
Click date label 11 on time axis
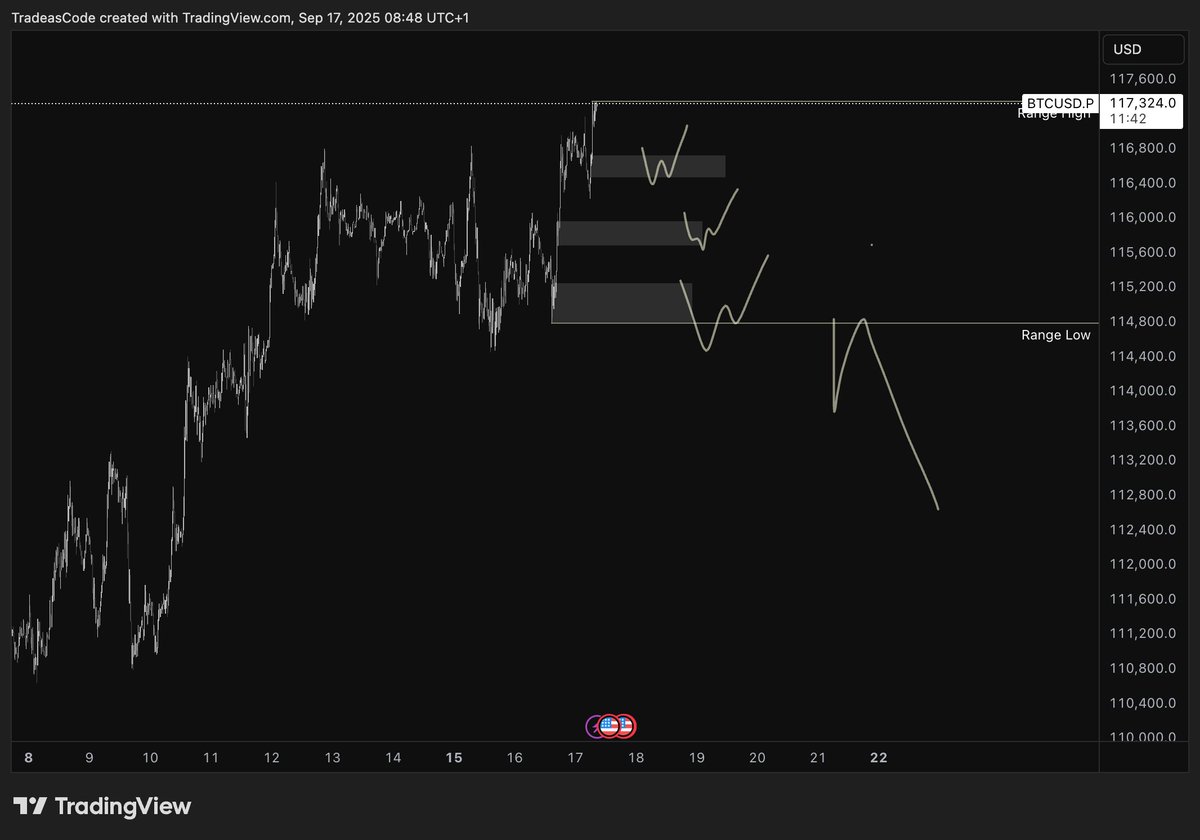tap(211, 758)
